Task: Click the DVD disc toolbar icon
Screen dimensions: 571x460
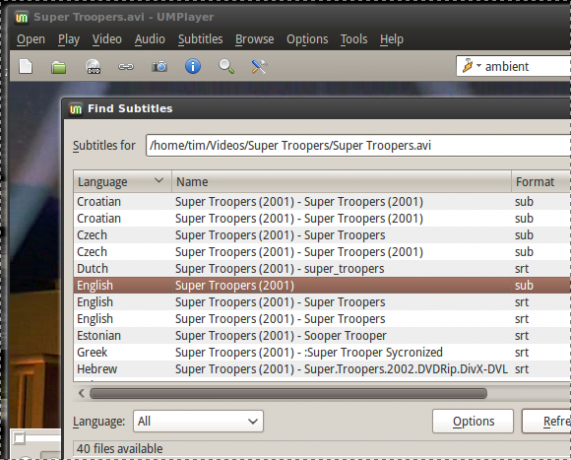Action: pyautogui.click(x=93, y=67)
